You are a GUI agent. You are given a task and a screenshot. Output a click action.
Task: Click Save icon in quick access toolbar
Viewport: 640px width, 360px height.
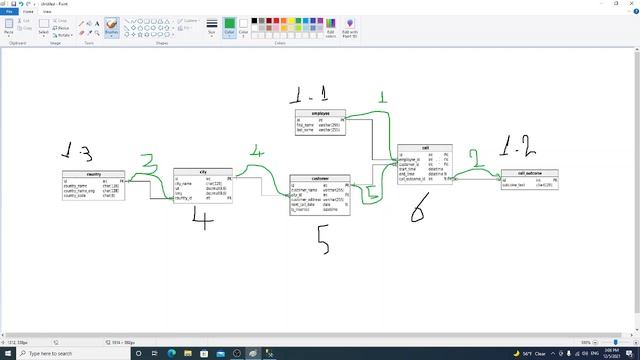[13, 4]
